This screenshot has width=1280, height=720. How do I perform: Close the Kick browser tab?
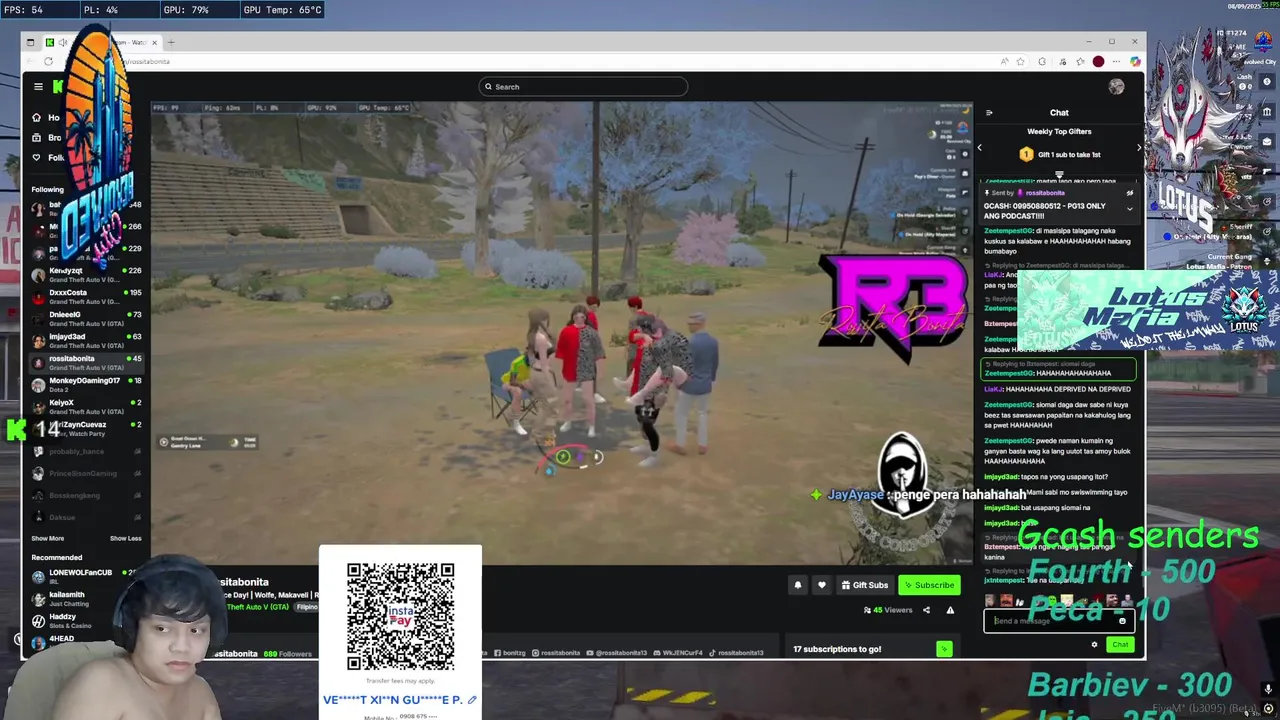[x=154, y=42]
